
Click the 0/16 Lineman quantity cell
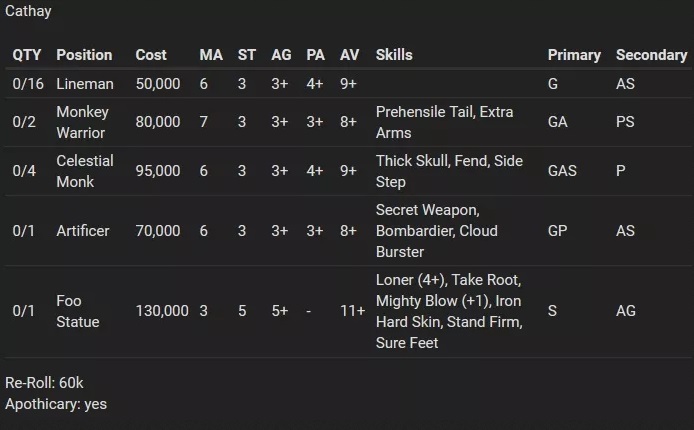[x=28, y=84]
